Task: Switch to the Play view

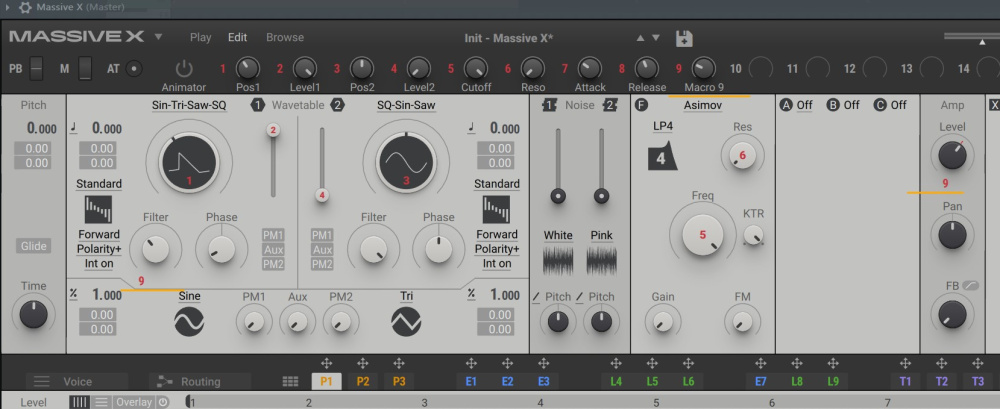Action: tap(200, 38)
